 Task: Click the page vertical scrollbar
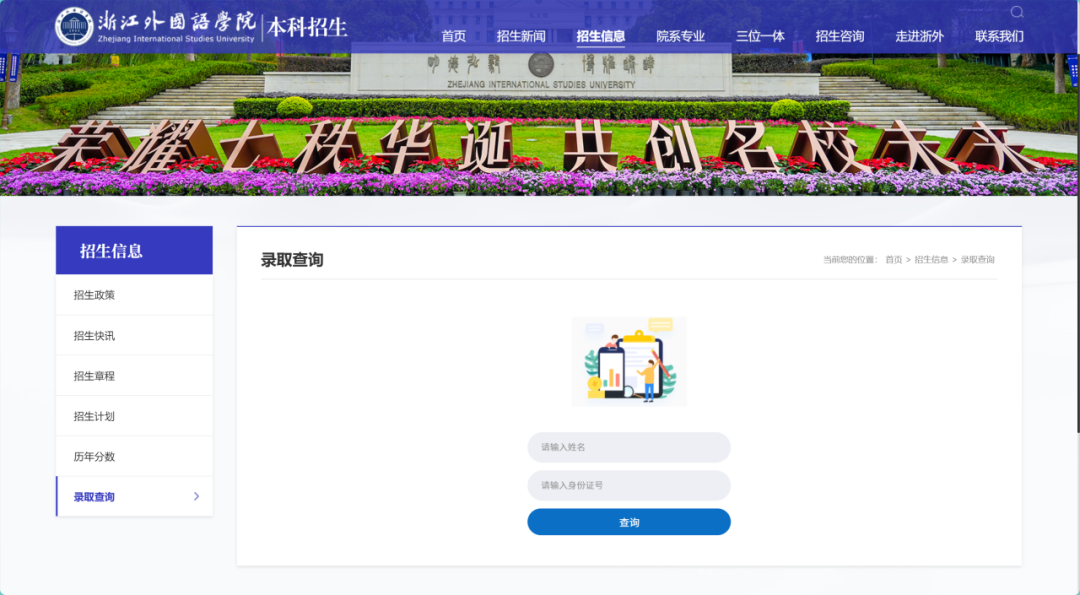point(1077,216)
